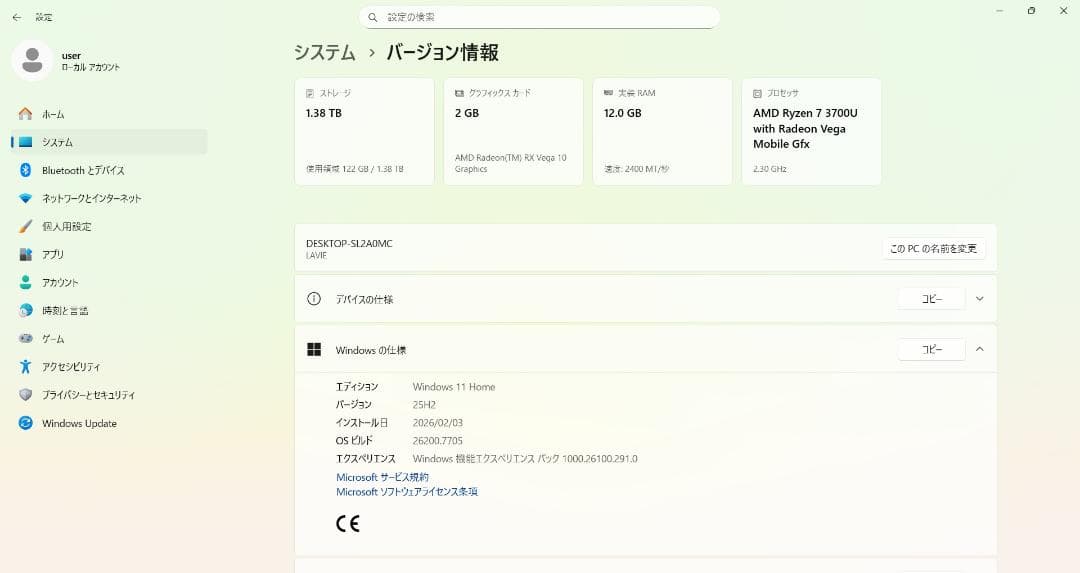Click the ホーム house icon

[25, 114]
